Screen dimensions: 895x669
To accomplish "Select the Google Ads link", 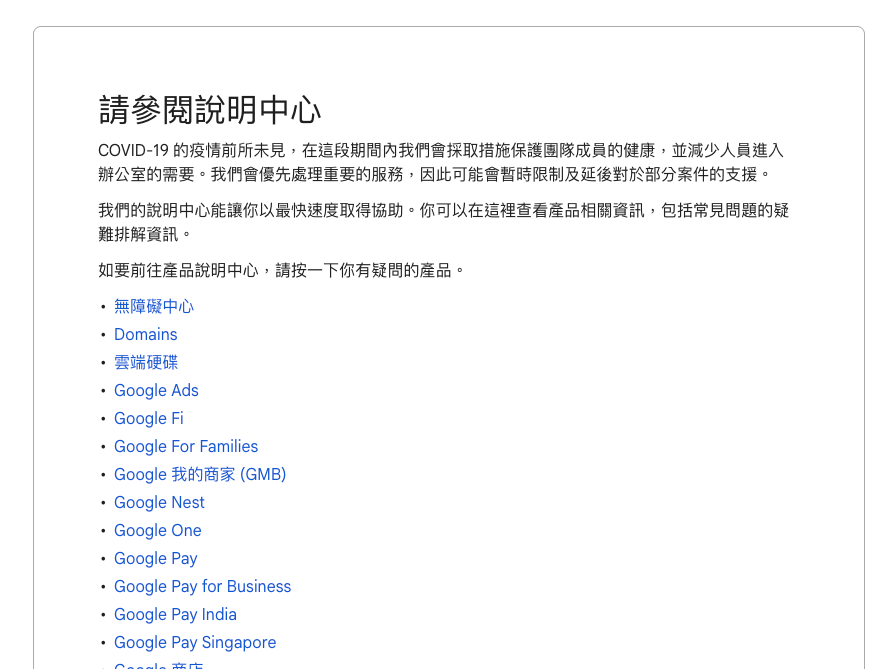I will tap(156, 390).
